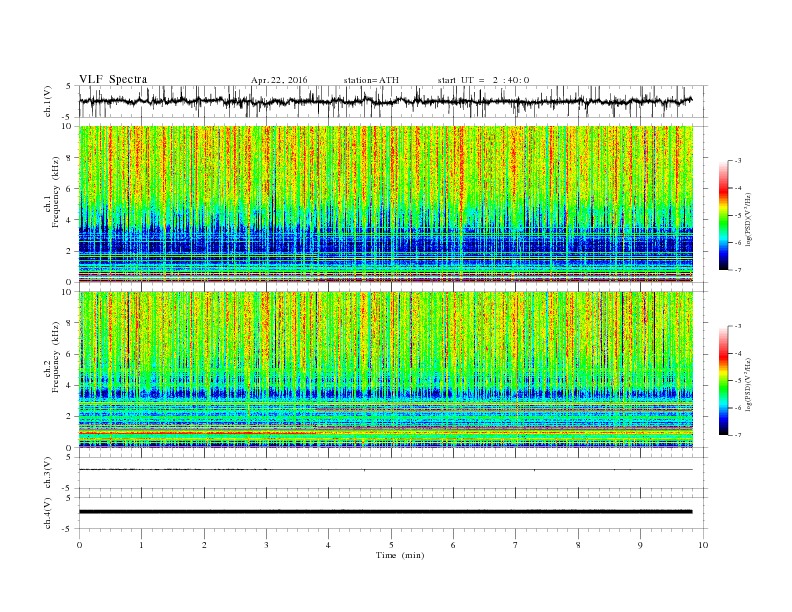
Task: Click the "0" tick on the time axis
Action: tap(79, 545)
